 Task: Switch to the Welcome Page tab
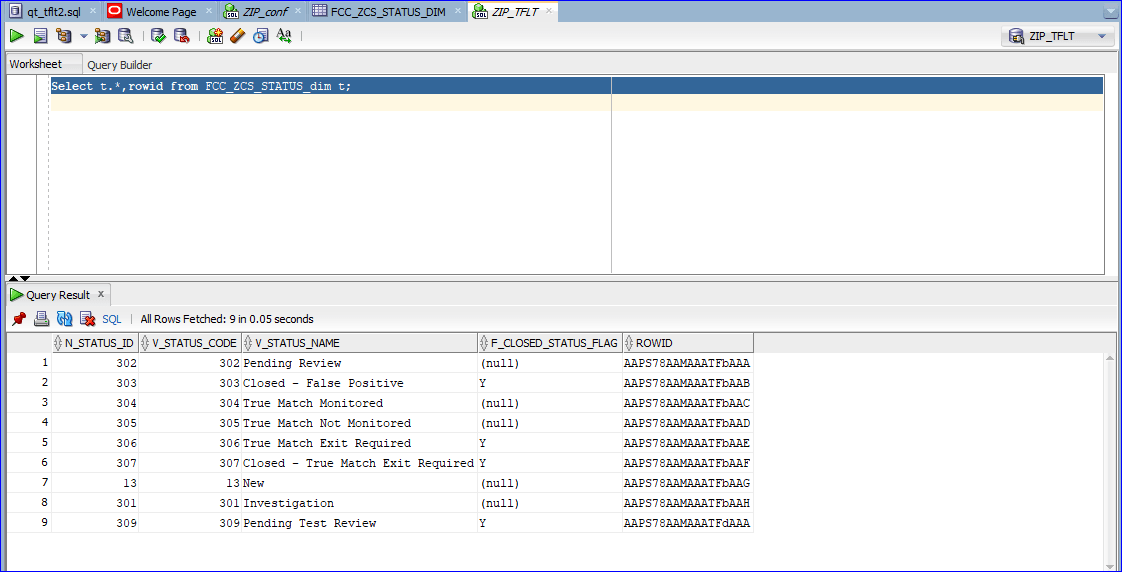[x=161, y=11]
